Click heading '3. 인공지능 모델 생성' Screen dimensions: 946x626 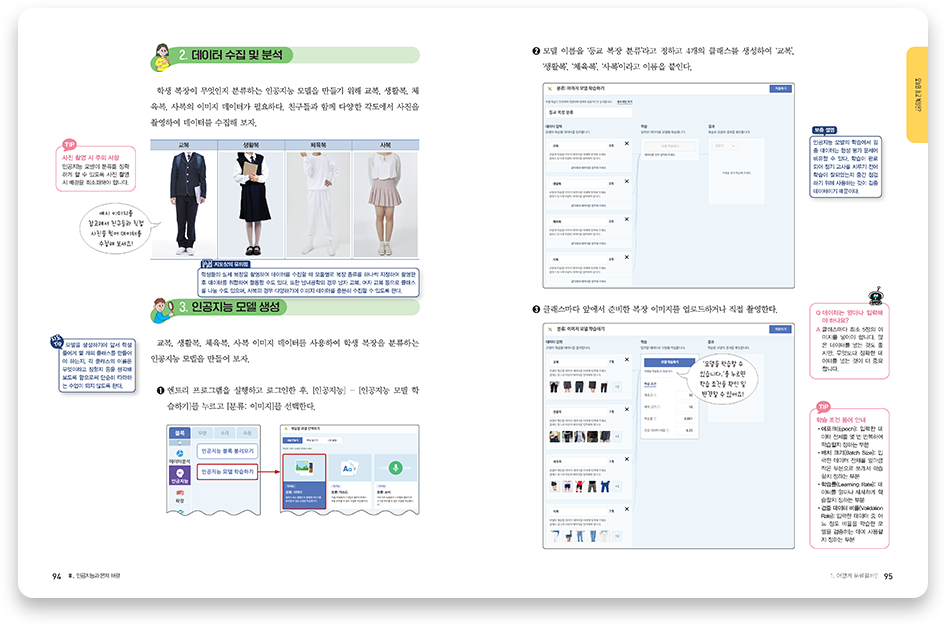coord(230,307)
